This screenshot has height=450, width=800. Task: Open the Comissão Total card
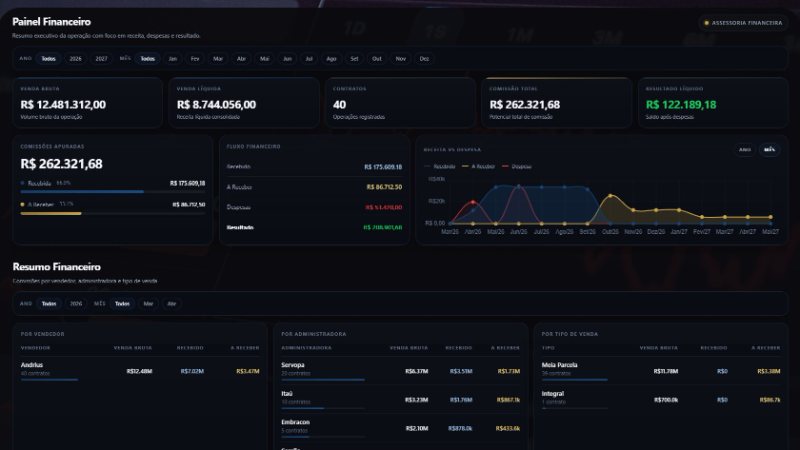click(x=557, y=103)
